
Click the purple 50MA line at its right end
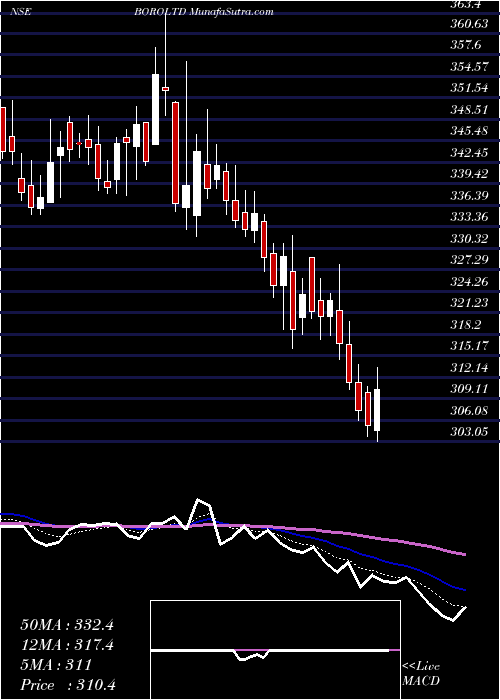click(463, 554)
